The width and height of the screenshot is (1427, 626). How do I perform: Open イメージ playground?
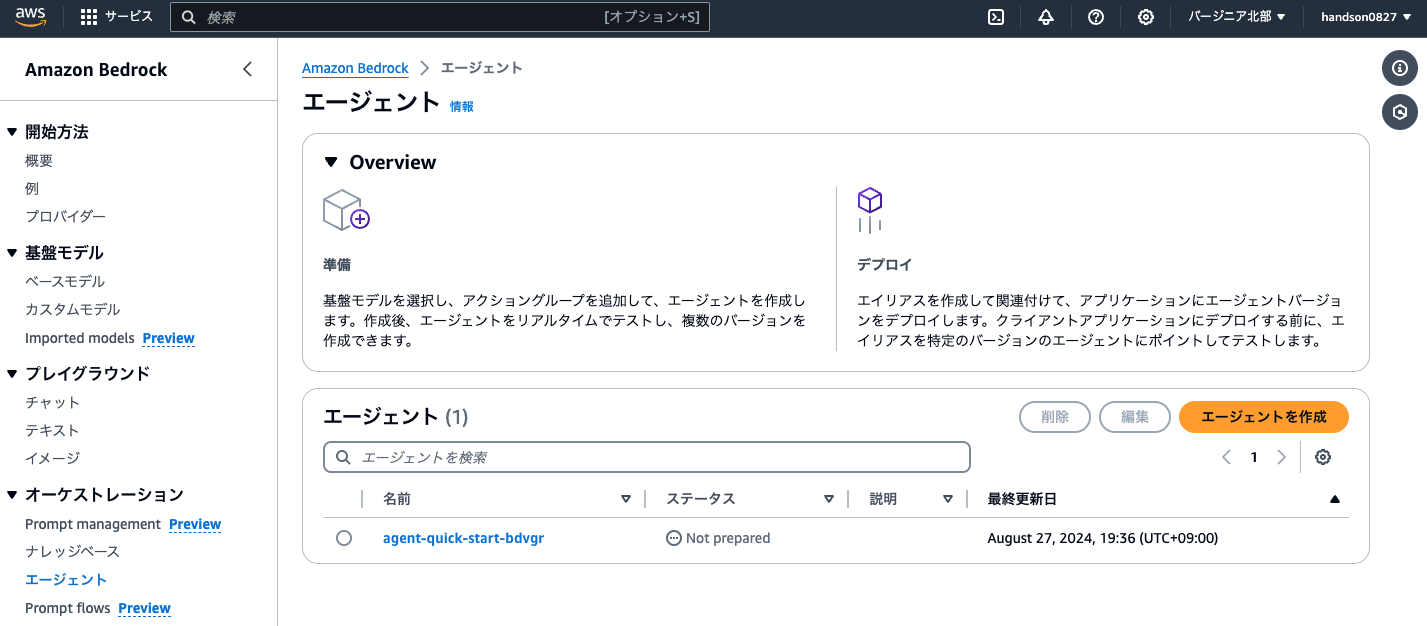tap(52, 458)
